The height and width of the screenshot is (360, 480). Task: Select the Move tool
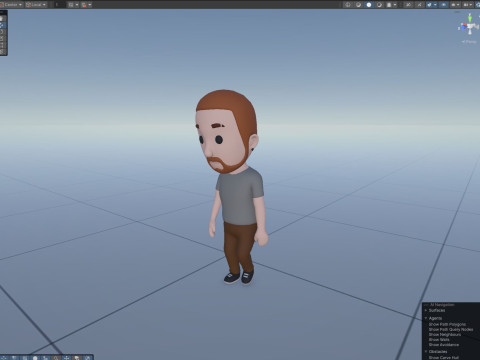3,25
